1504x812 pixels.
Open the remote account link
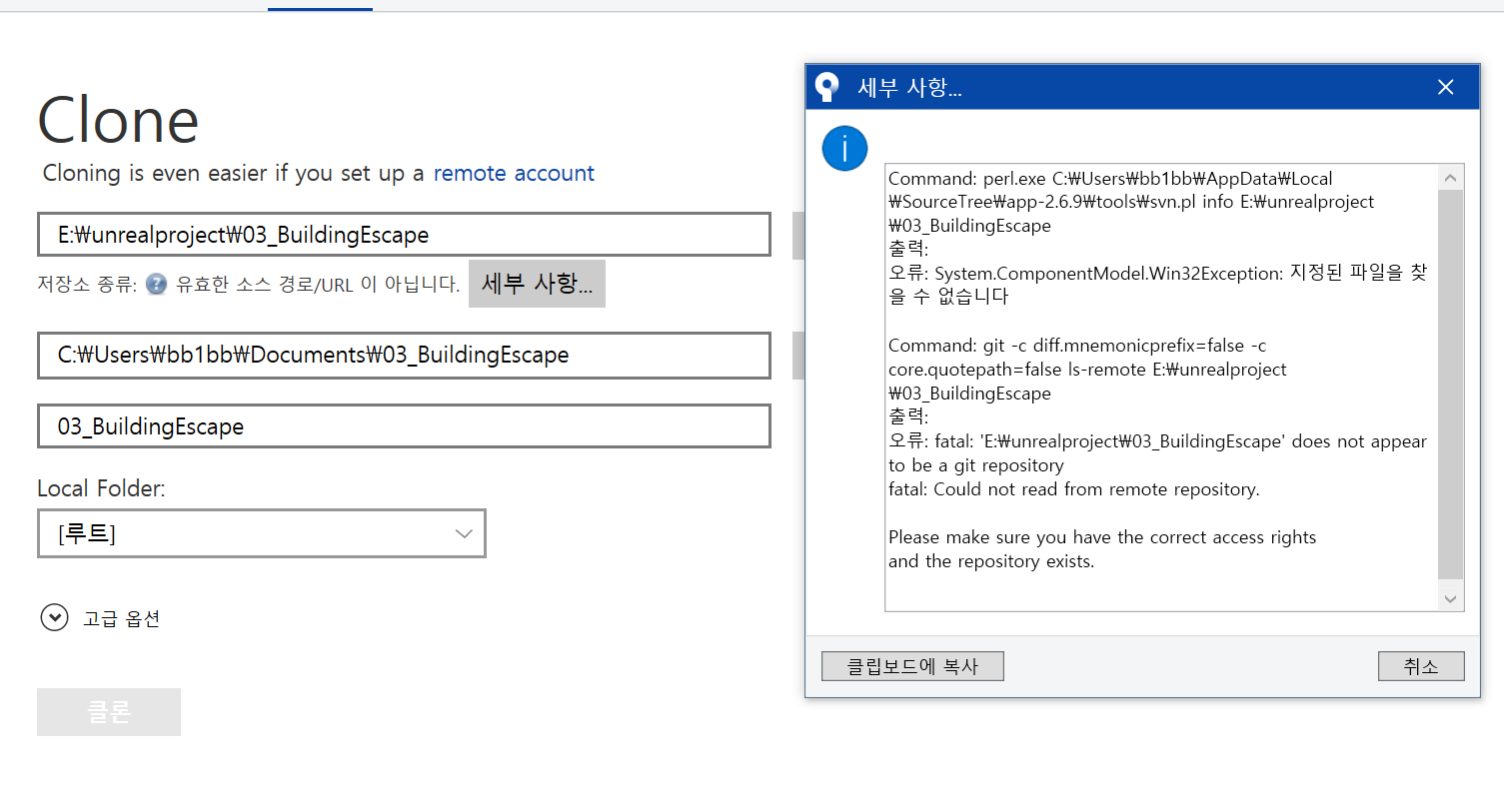[514, 173]
